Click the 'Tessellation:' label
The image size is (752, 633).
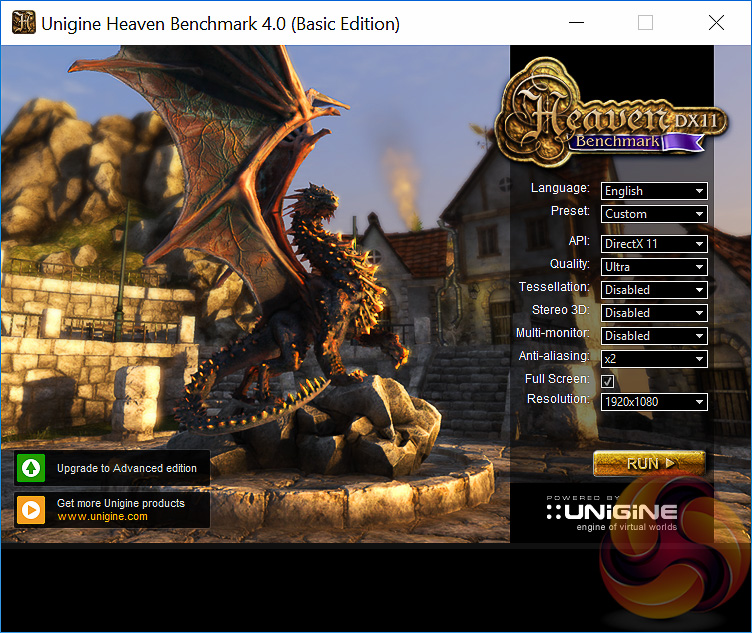[x=554, y=287]
